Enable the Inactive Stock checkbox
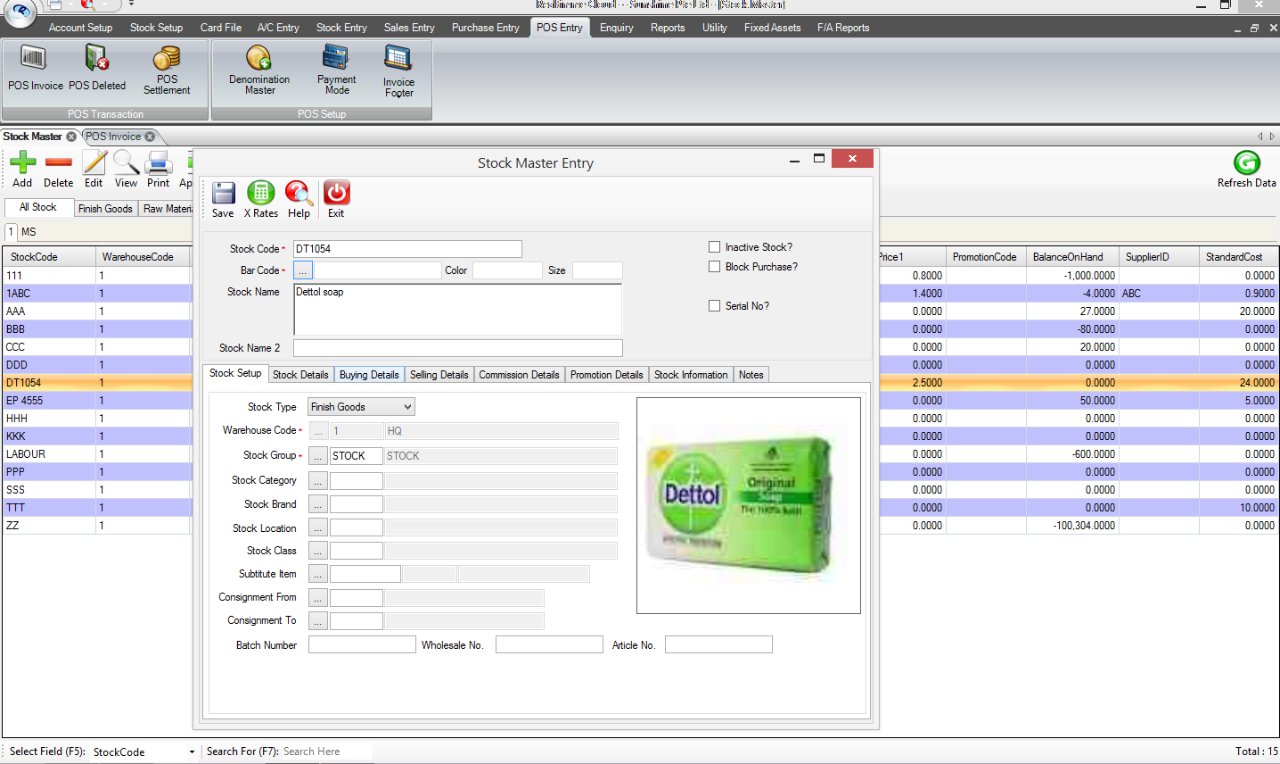This screenshot has width=1280, height=764. coord(715,246)
